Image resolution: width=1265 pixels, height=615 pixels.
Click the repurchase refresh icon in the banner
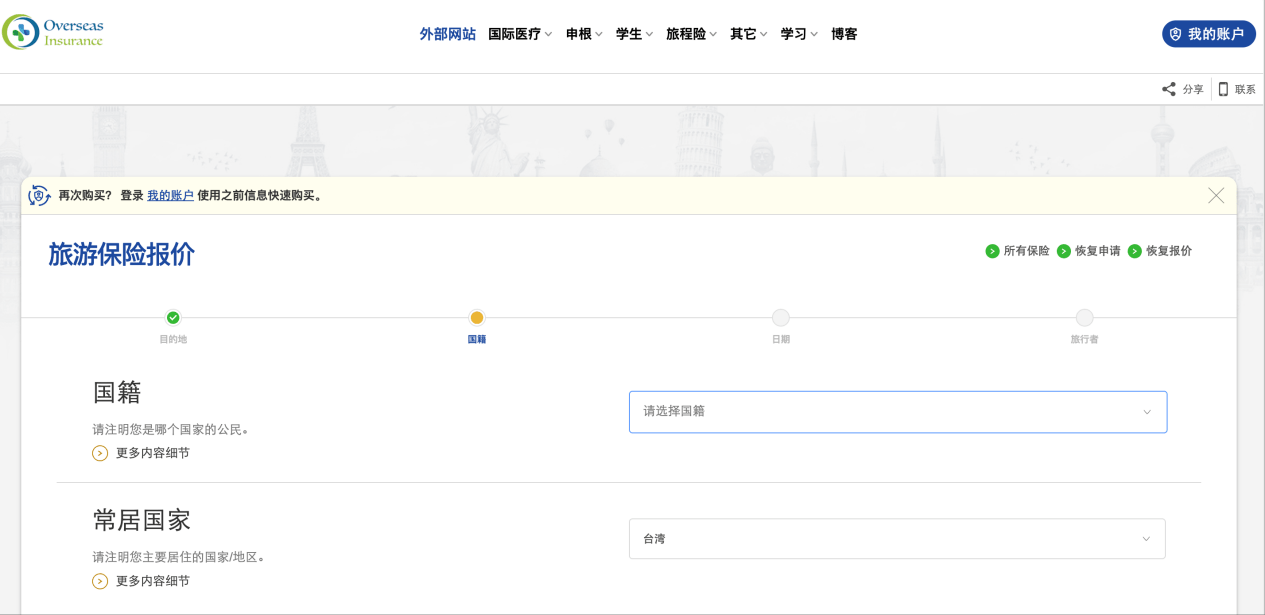[x=39, y=196]
